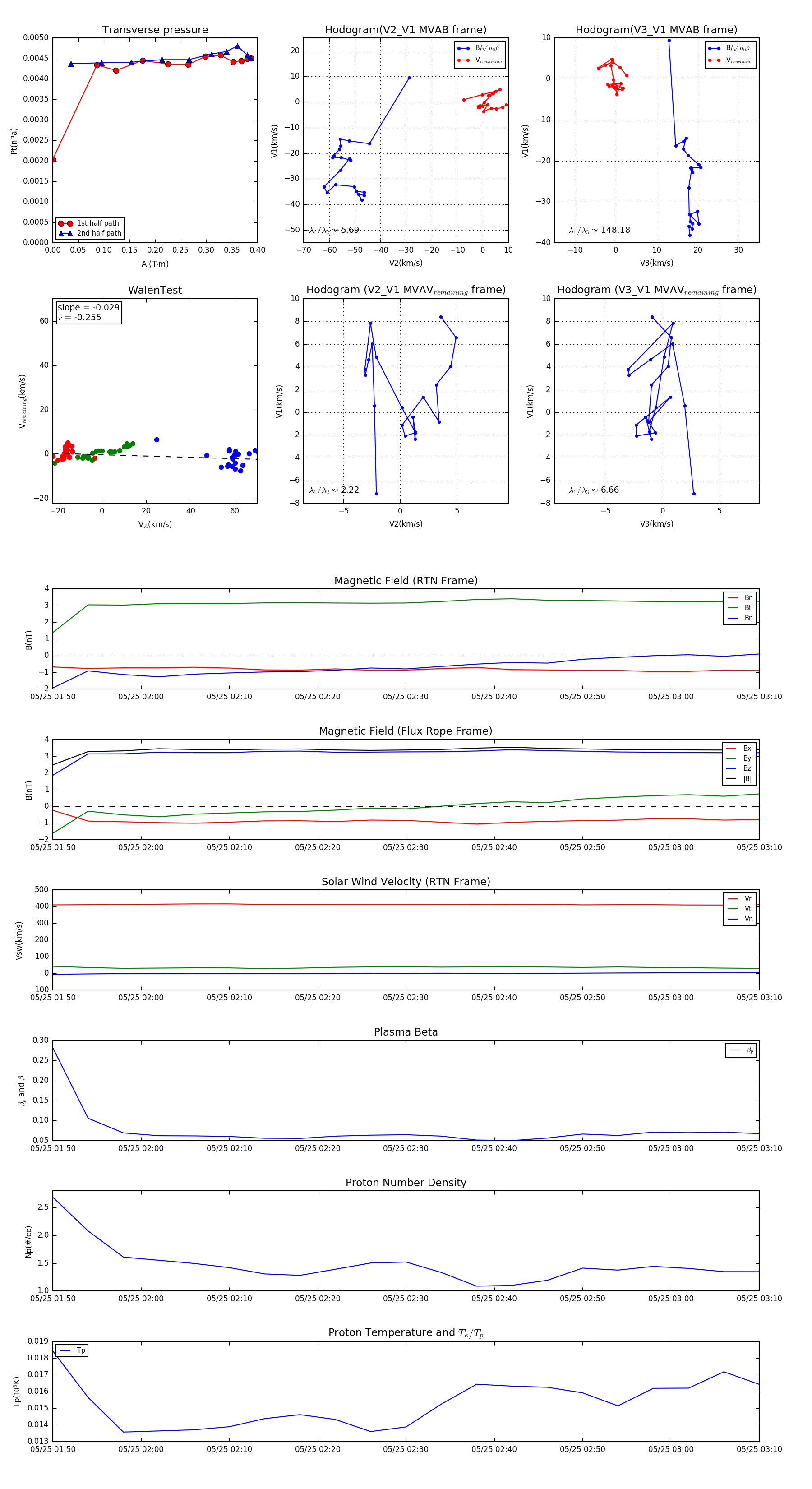Click 'Solar Wind Velocity (RTN Frame)' title
This screenshot has width=812, height=1489.
(406, 882)
